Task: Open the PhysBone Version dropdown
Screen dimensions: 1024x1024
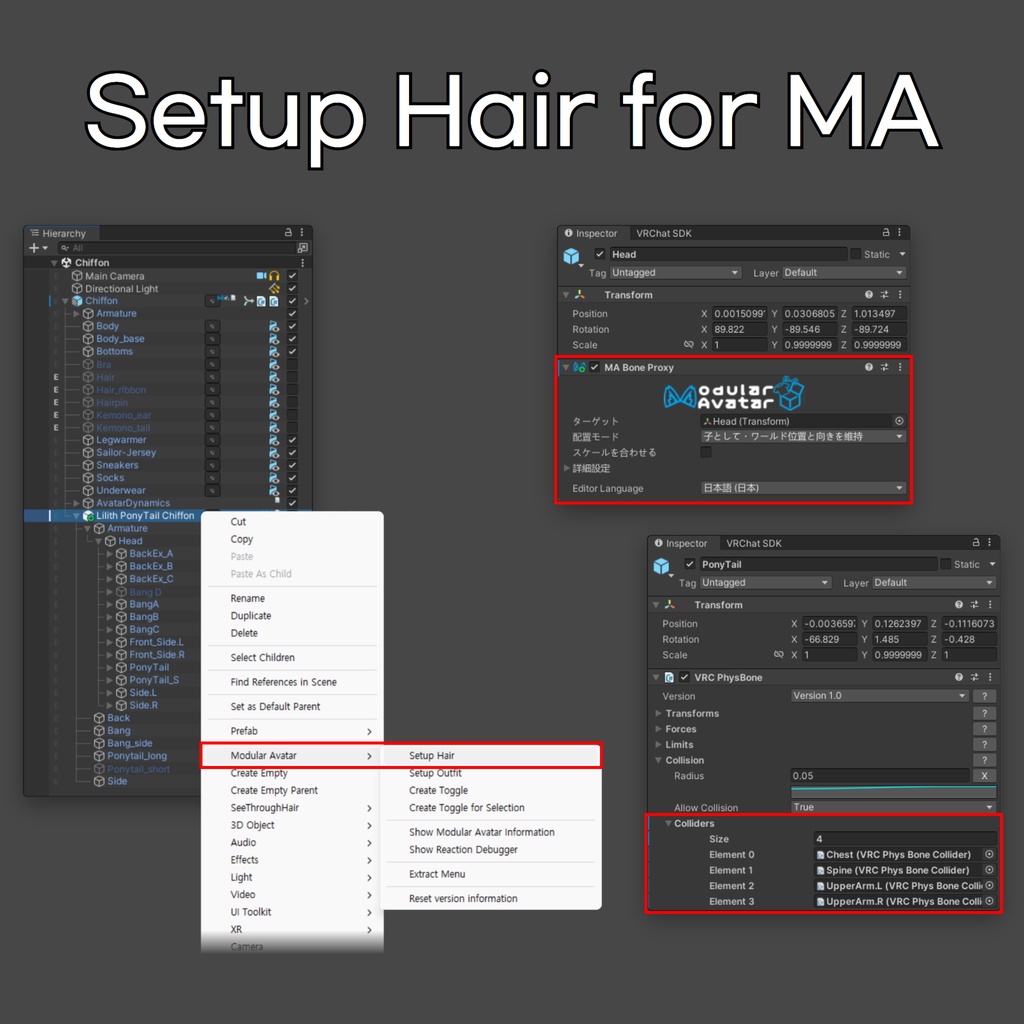Action: (x=880, y=696)
